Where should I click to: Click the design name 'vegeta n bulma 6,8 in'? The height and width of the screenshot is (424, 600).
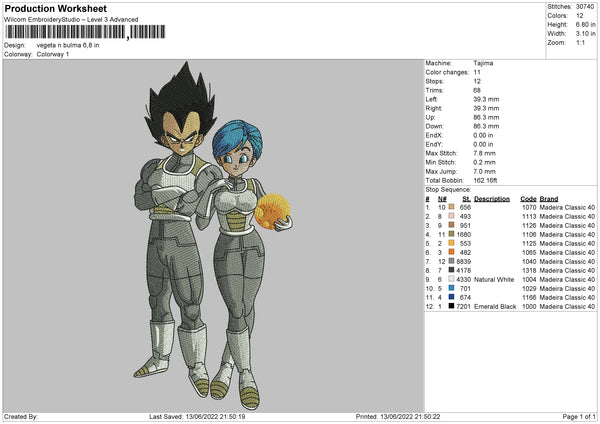click(68, 45)
